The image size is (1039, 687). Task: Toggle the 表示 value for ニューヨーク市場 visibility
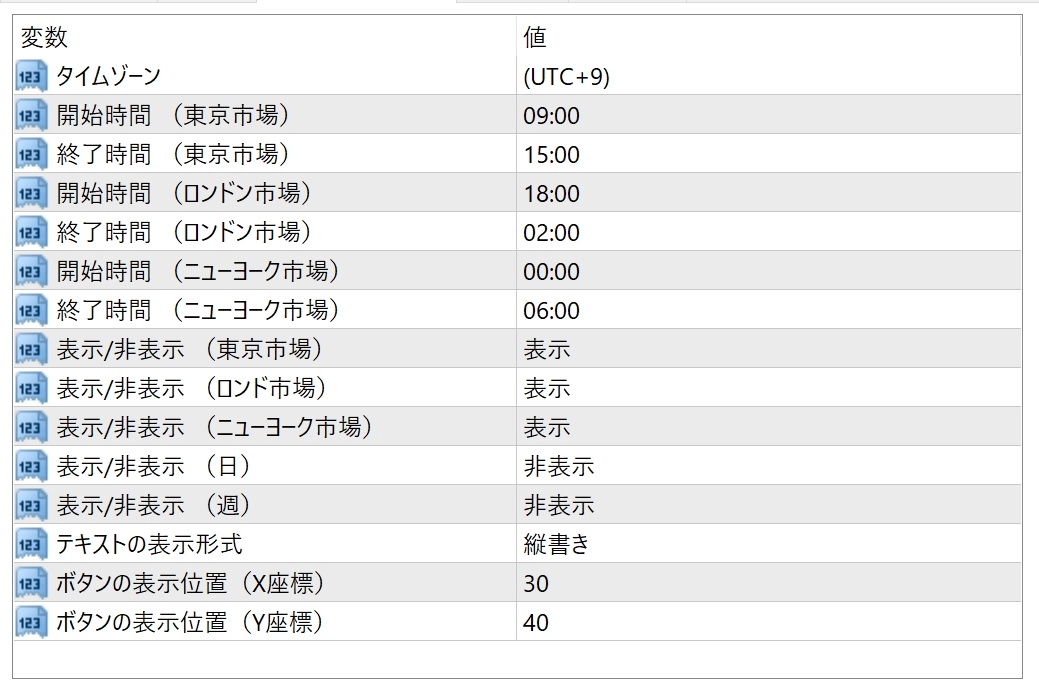click(x=547, y=428)
